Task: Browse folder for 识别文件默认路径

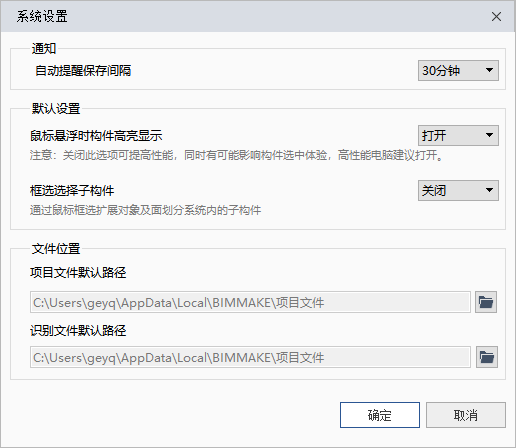Action: click(487, 357)
